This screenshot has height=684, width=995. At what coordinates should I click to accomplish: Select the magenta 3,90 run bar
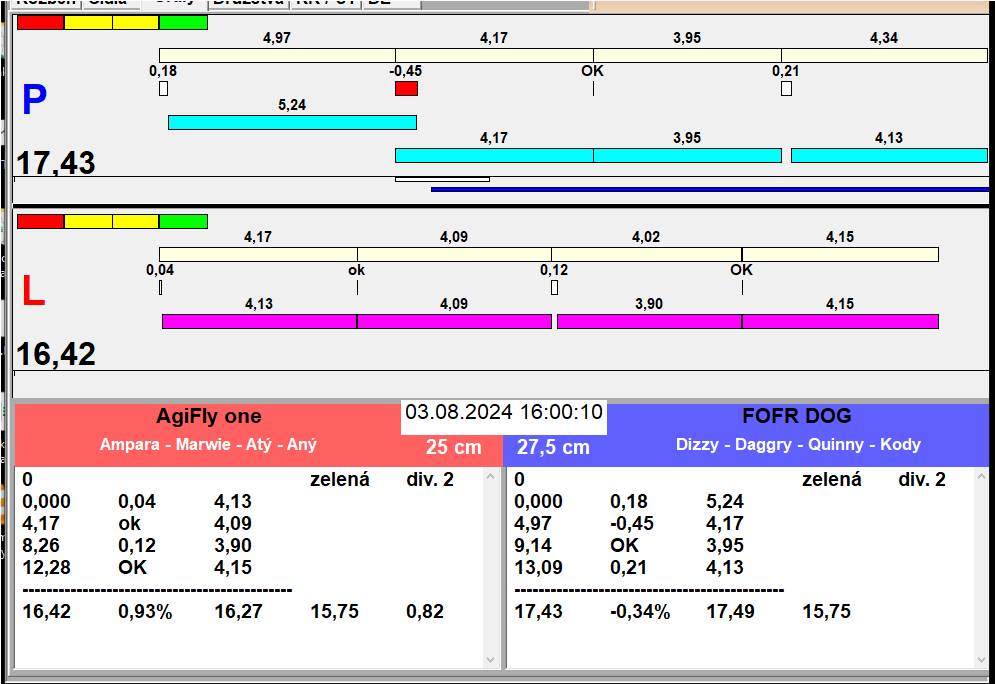click(x=648, y=321)
